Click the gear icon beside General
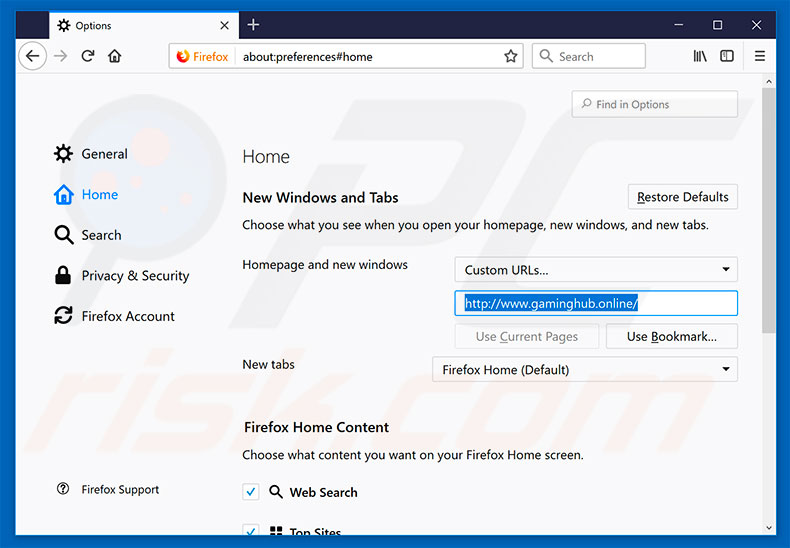Viewport: 790px width, 548px height. [63, 154]
